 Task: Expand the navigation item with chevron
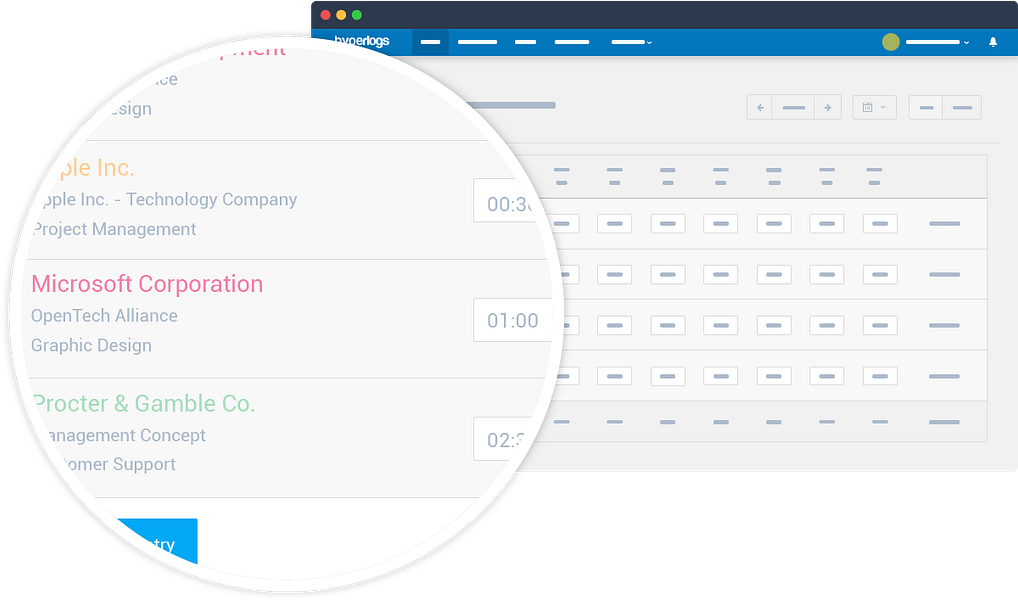[x=632, y=42]
